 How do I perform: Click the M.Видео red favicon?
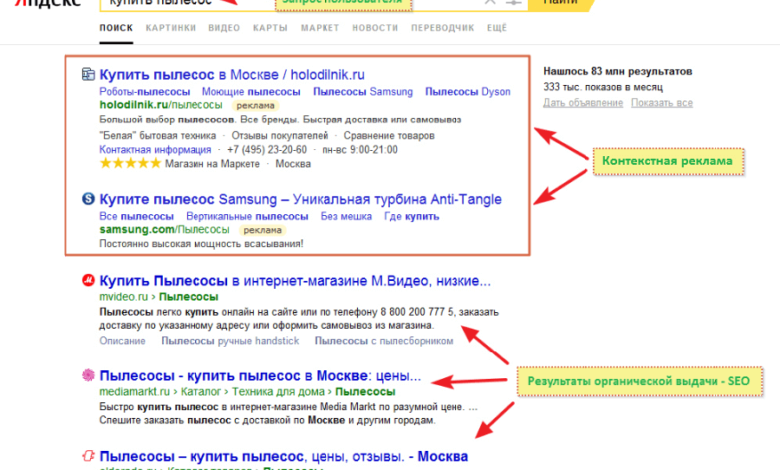(x=88, y=281)
